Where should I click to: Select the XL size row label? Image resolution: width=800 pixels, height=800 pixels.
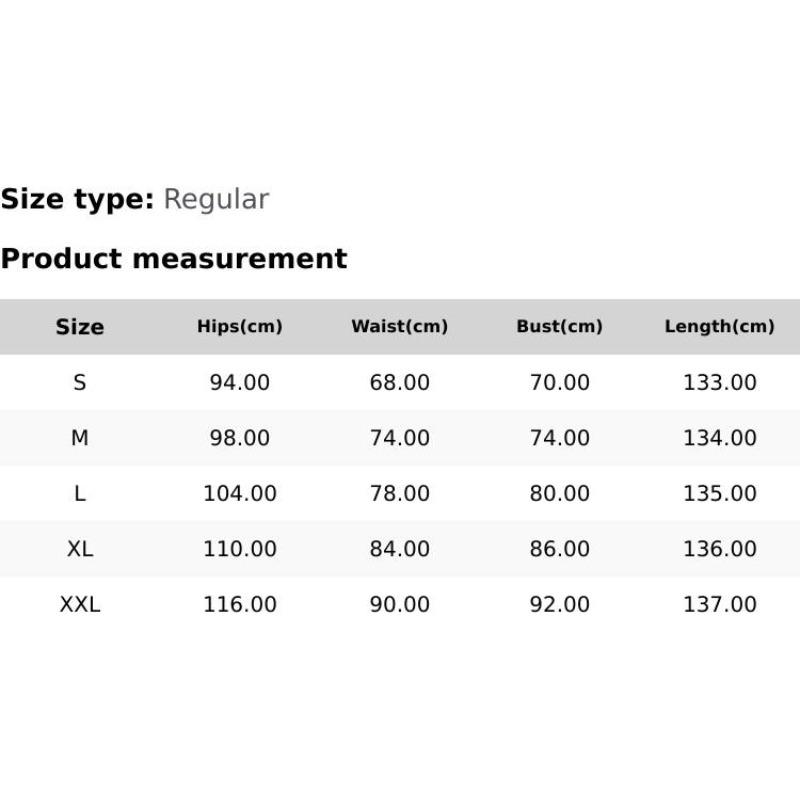pyautogui.click(x=80, y=549)
